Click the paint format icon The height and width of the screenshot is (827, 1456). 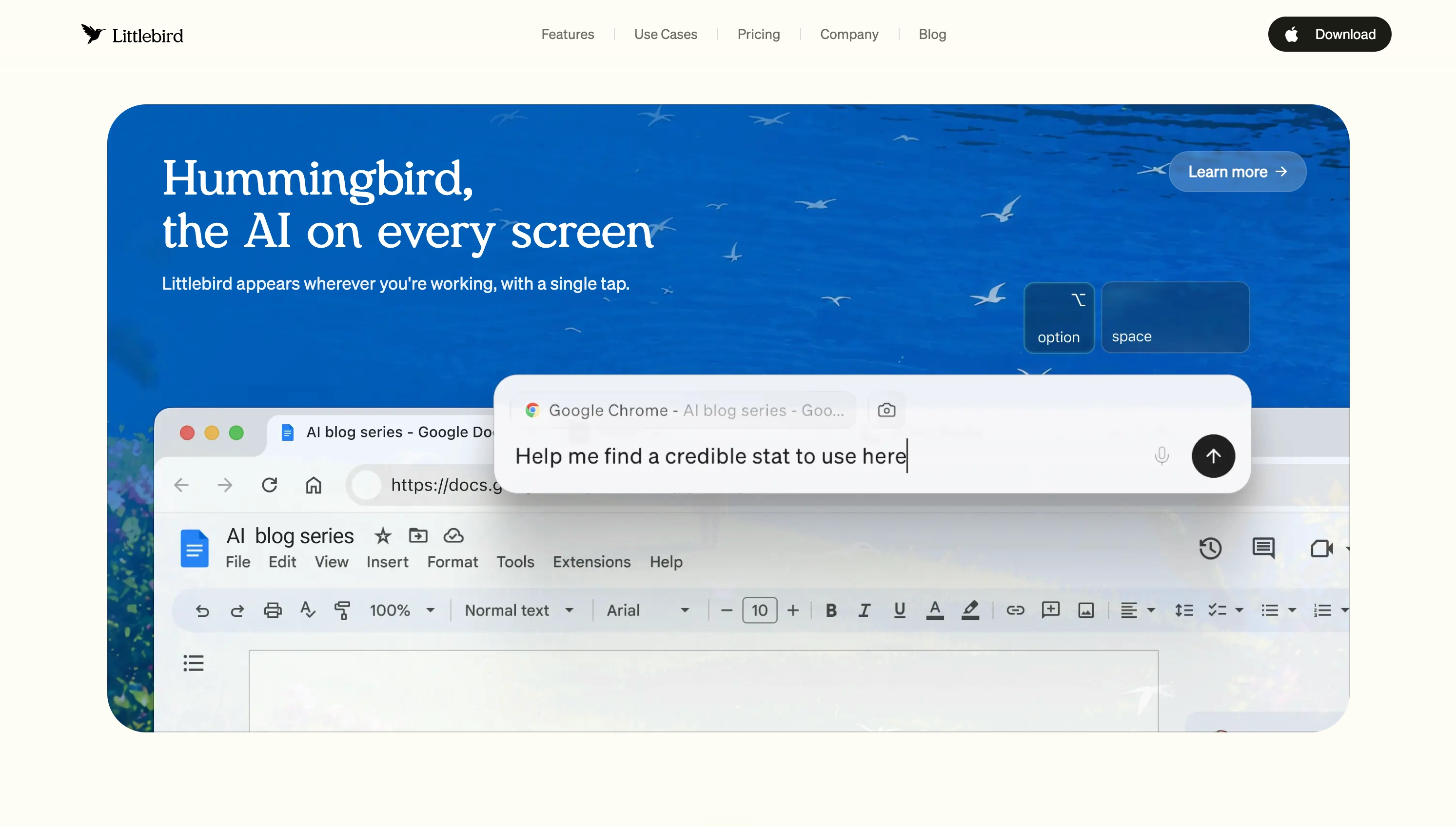pos(342,610)
